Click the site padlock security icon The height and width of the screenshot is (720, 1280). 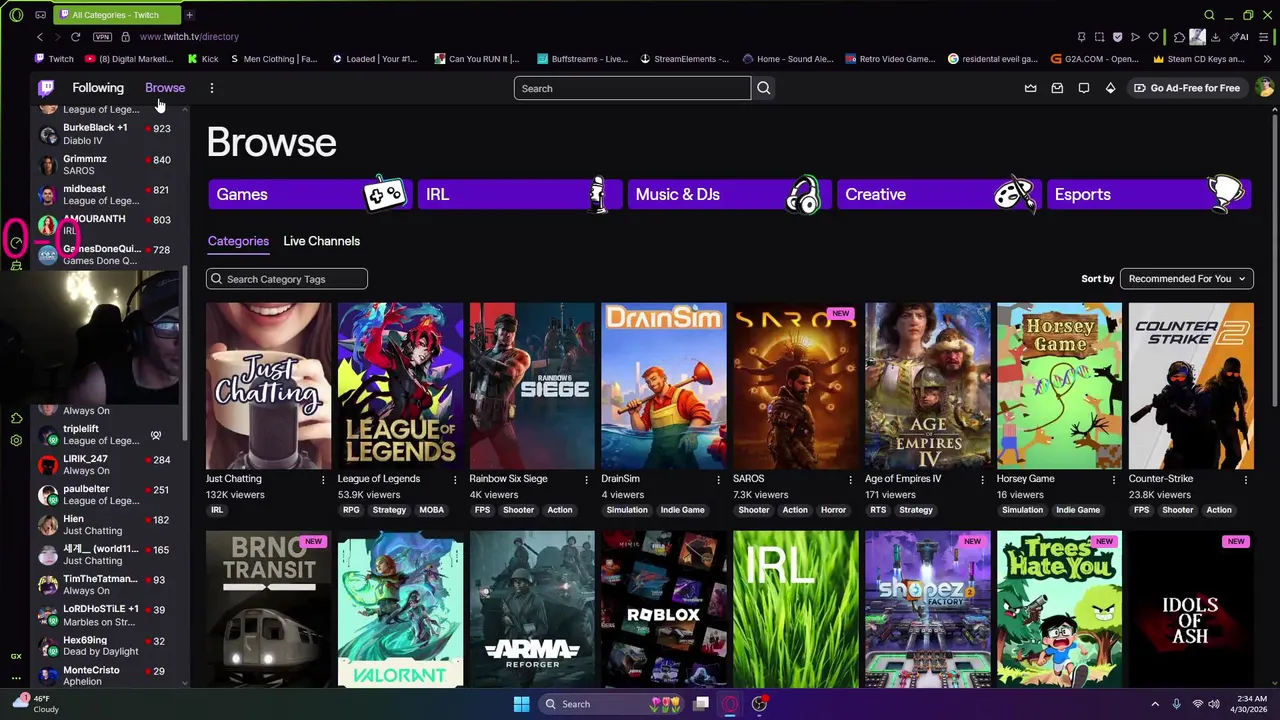pyautogui.click(x=126, y=37)
